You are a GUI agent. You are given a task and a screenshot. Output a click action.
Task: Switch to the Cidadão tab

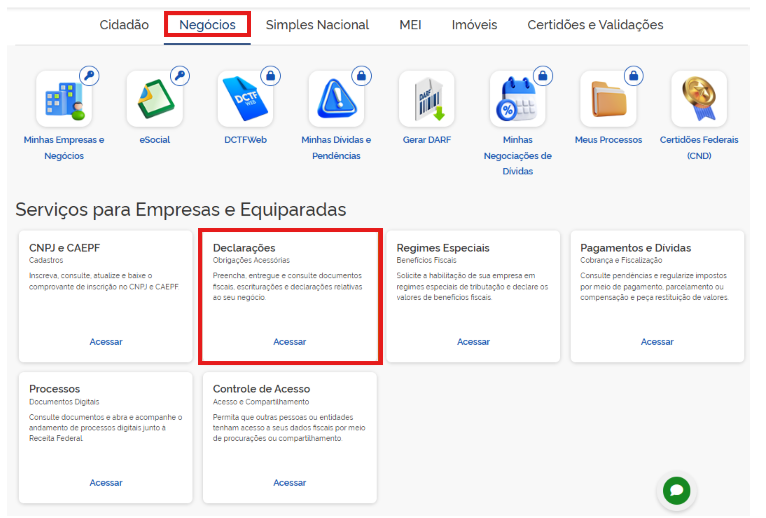click(124, 25)
